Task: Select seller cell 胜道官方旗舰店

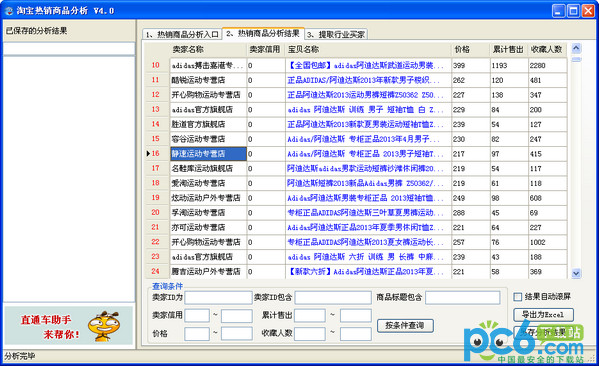Action: (x=209, y=124)
